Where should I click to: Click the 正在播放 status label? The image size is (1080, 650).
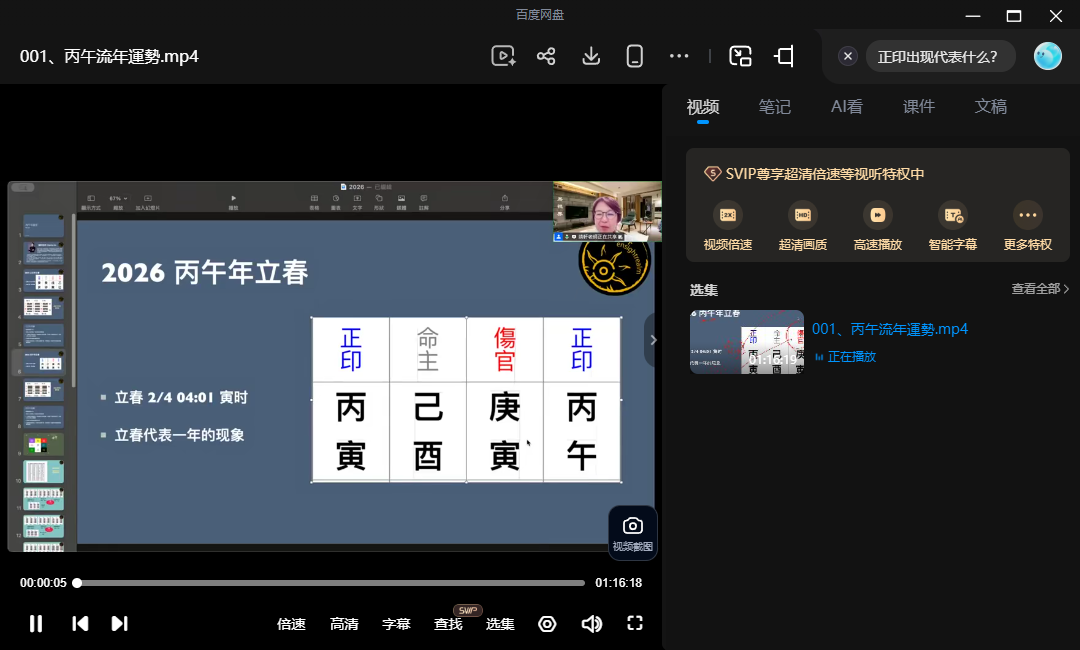click(x=851, y=357)
